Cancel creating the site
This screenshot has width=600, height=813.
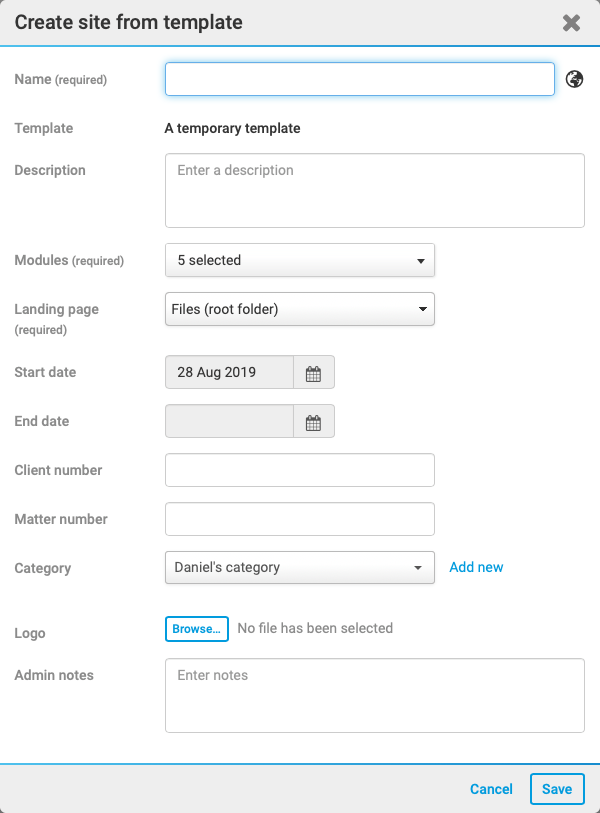click(491, 789)
